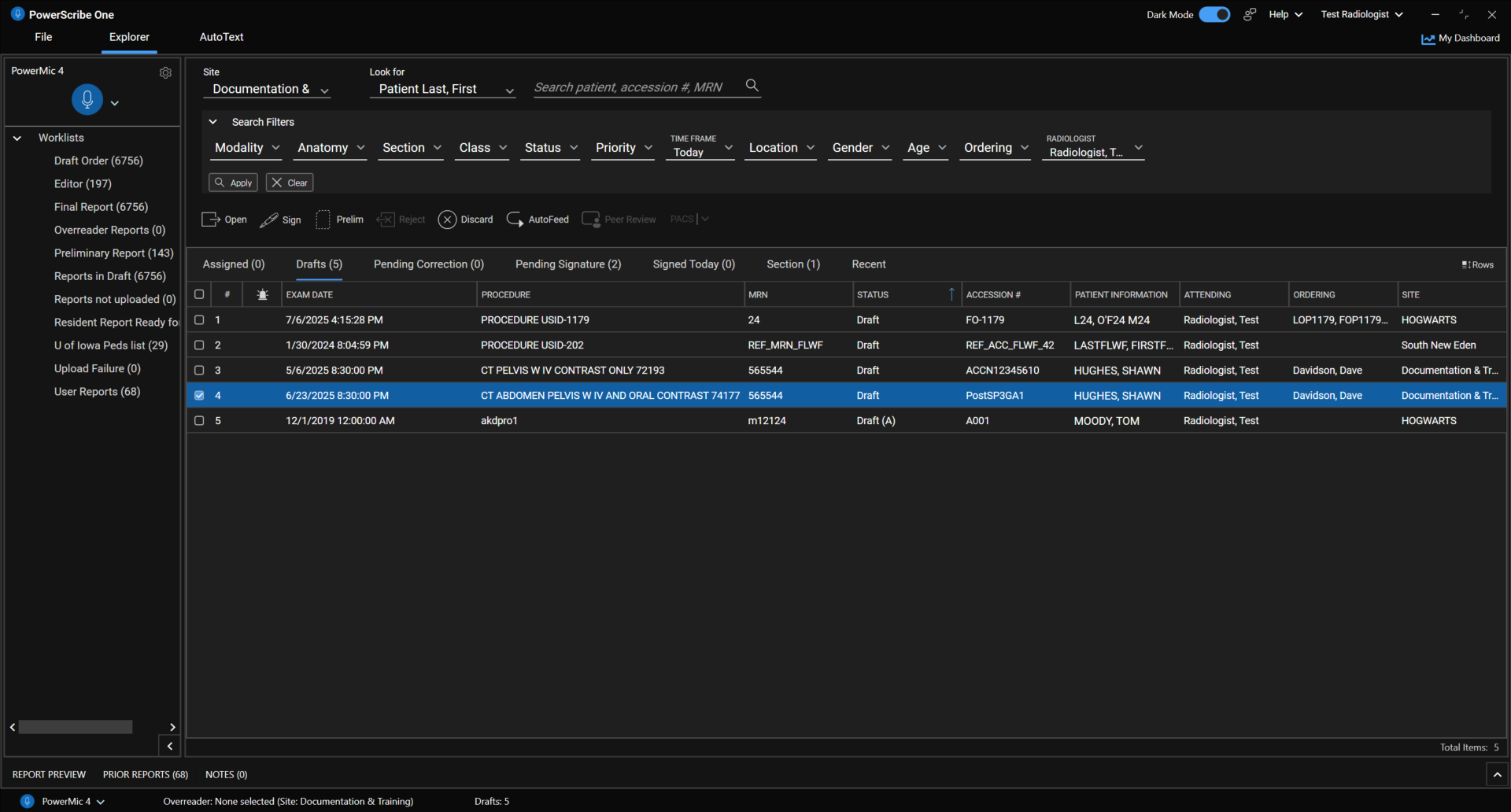Open the Priority filter dropdown

pos(623,148)
